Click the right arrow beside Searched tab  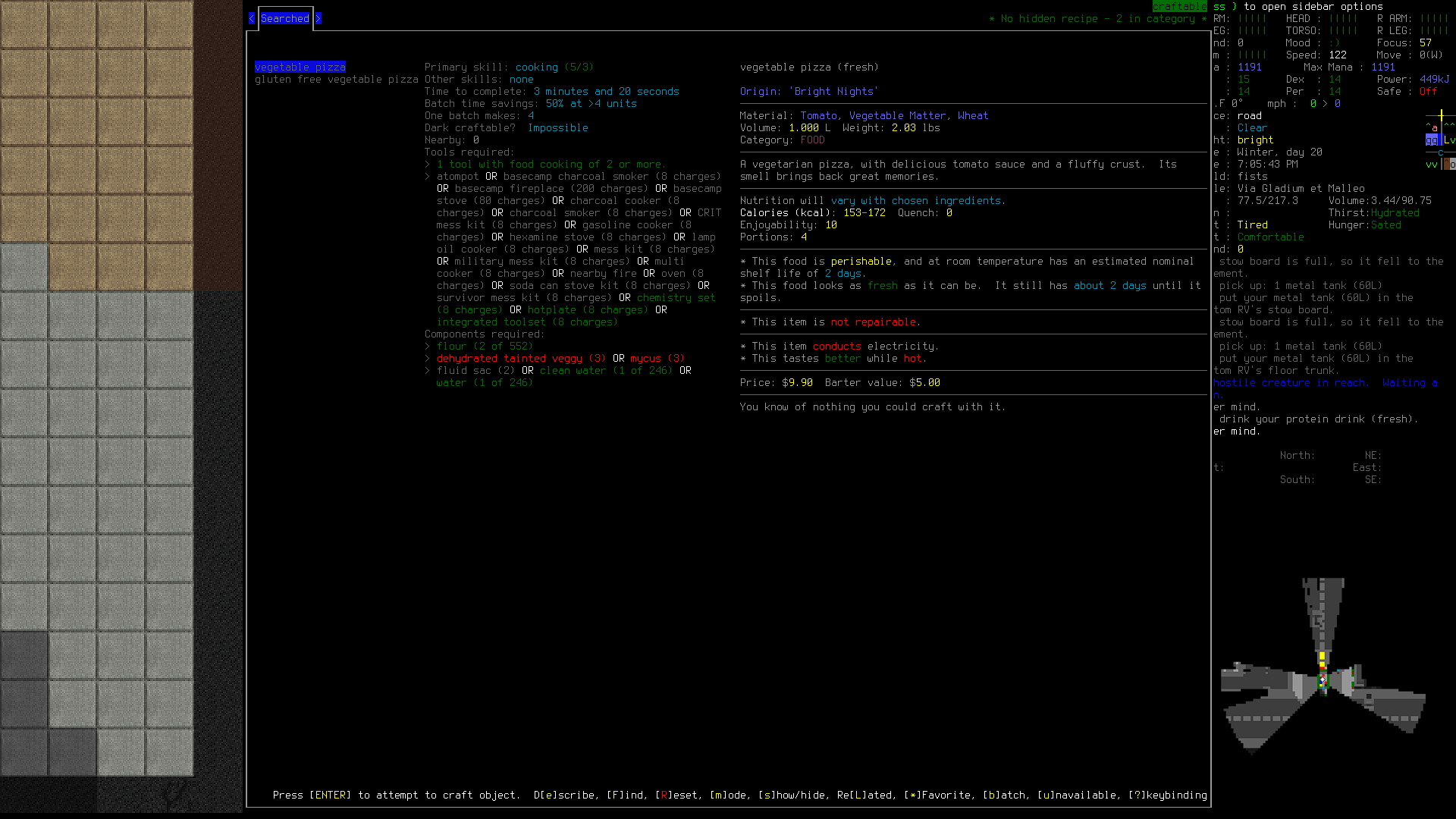(x=318, y=18)
